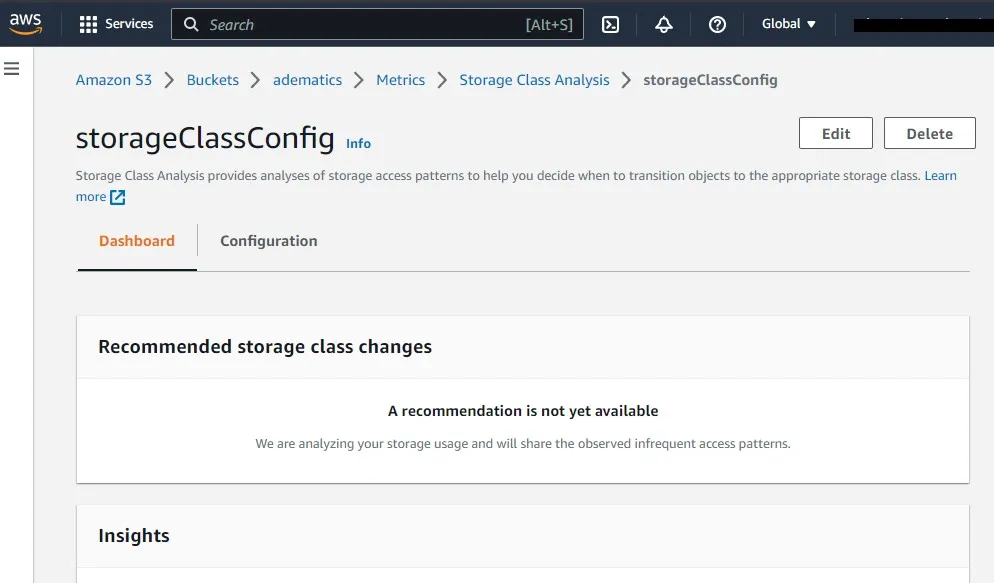The height and width of the screenshot is (583, 994).
Task: Open the Global region dropdown
Action: point(789,24)
